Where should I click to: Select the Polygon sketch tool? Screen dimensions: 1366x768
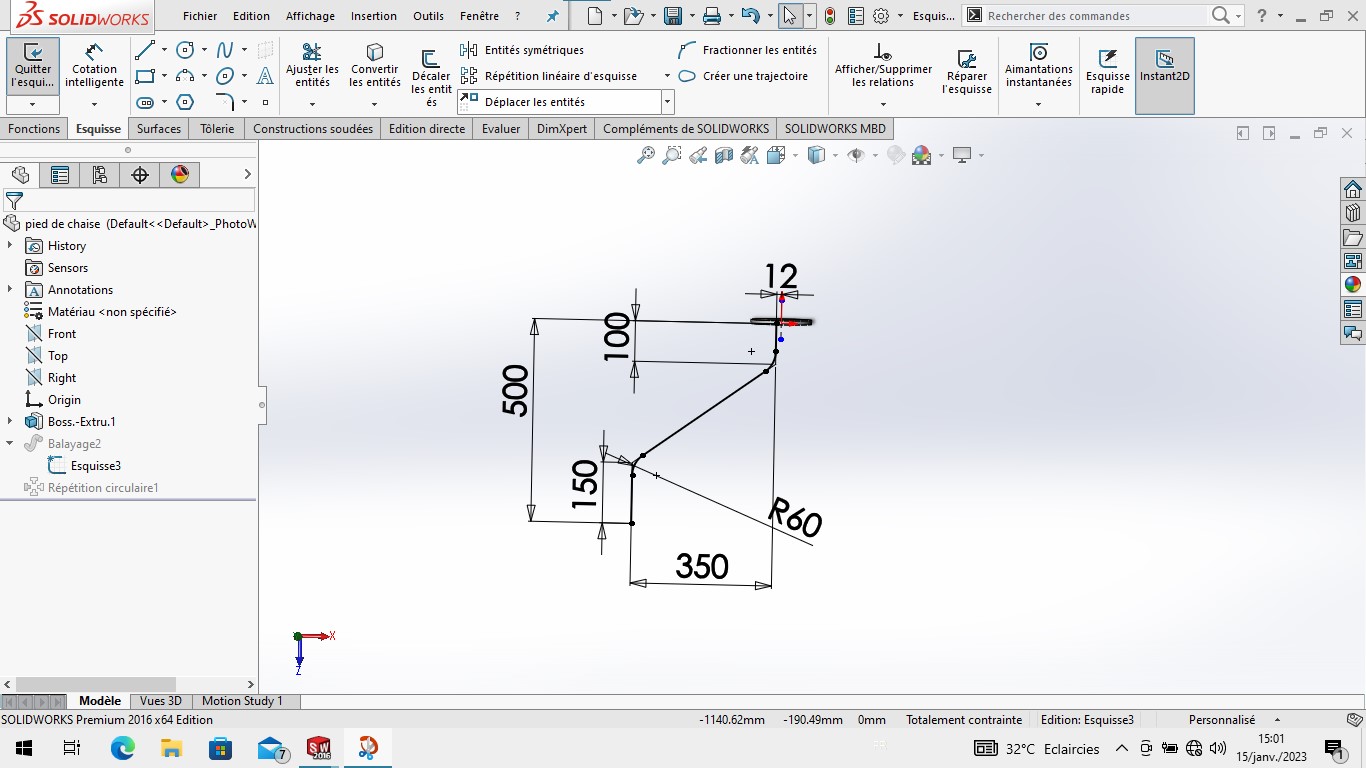tap(185, 102)
